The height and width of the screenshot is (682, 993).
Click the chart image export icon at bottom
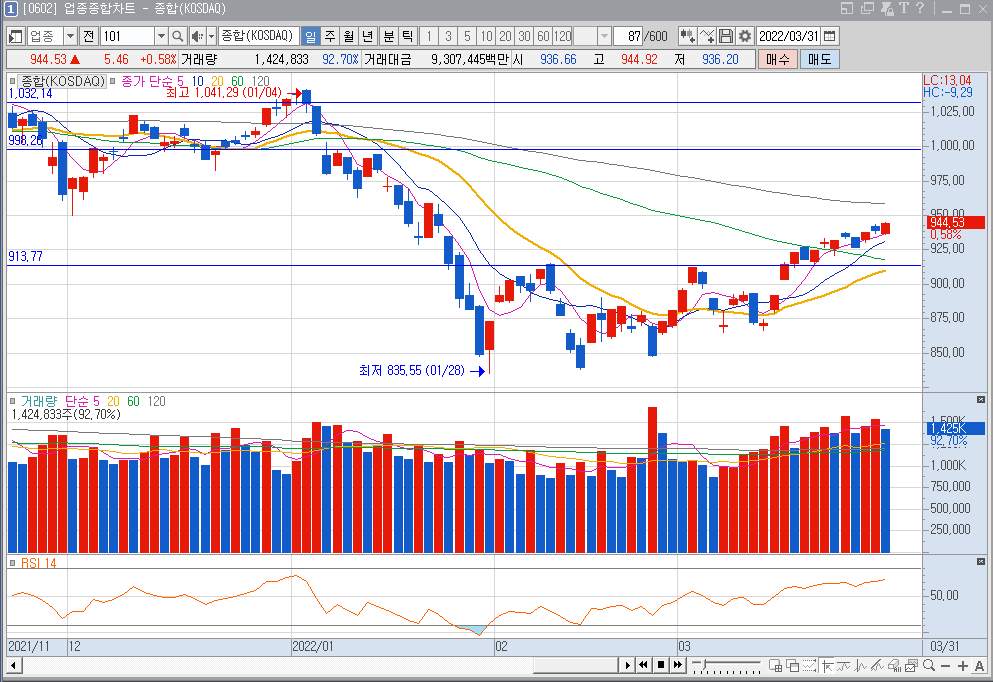[911, 665]
